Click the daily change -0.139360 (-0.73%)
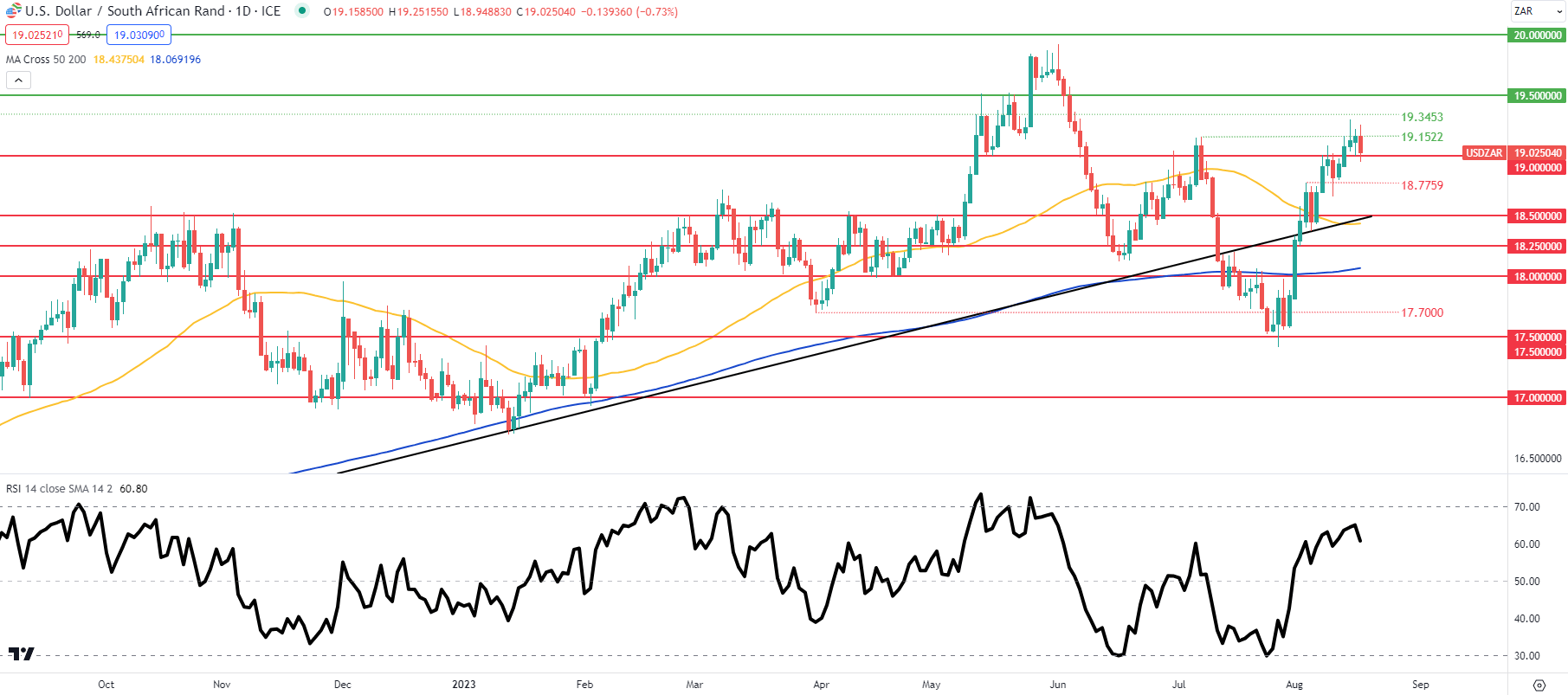Screen dimensions: 1568x695 (629, 12)
